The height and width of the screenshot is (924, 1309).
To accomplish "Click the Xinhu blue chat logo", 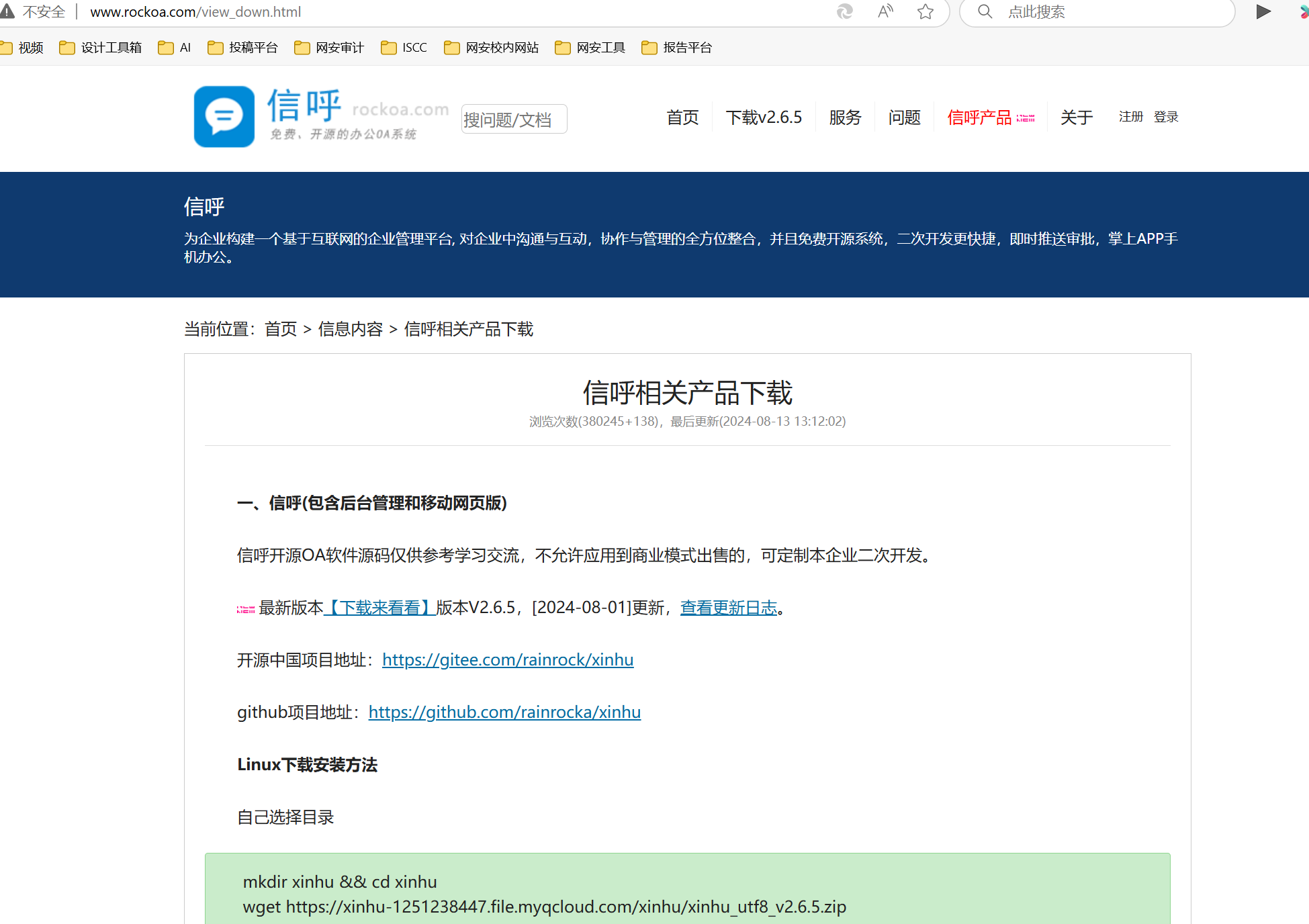I will (224, 117).
